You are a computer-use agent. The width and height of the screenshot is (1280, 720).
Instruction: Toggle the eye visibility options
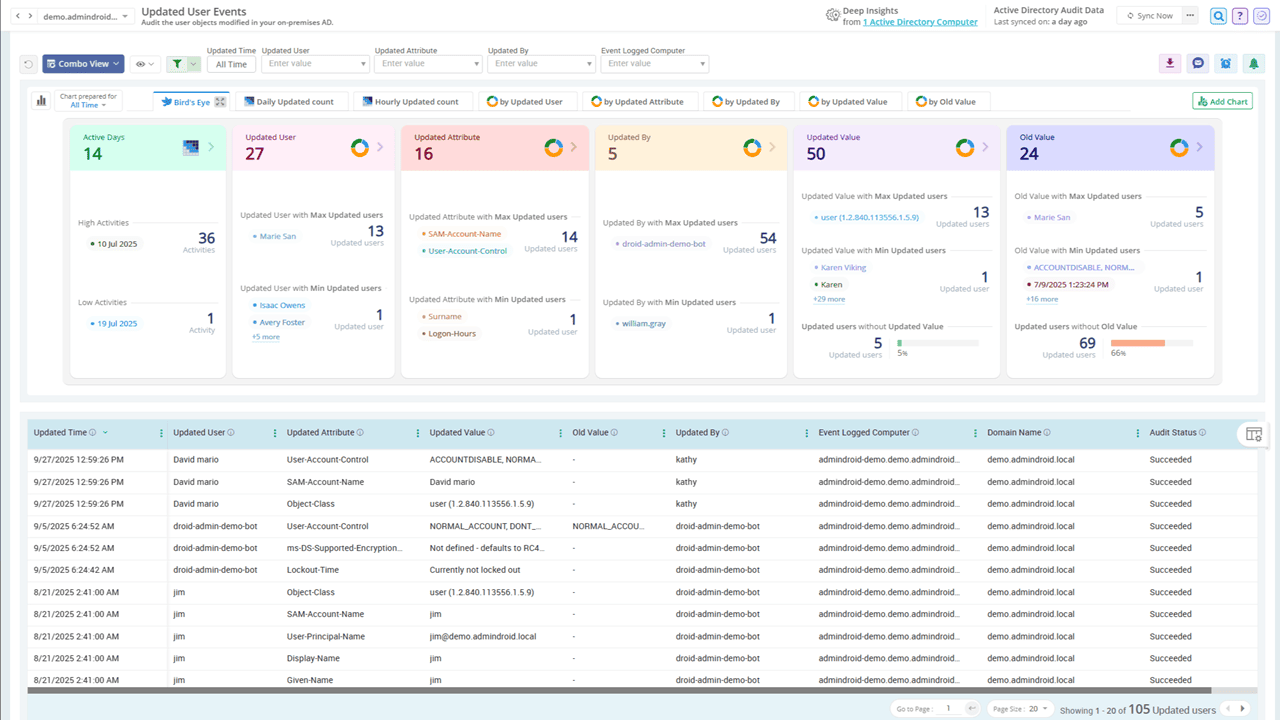[x=146, y=64]
